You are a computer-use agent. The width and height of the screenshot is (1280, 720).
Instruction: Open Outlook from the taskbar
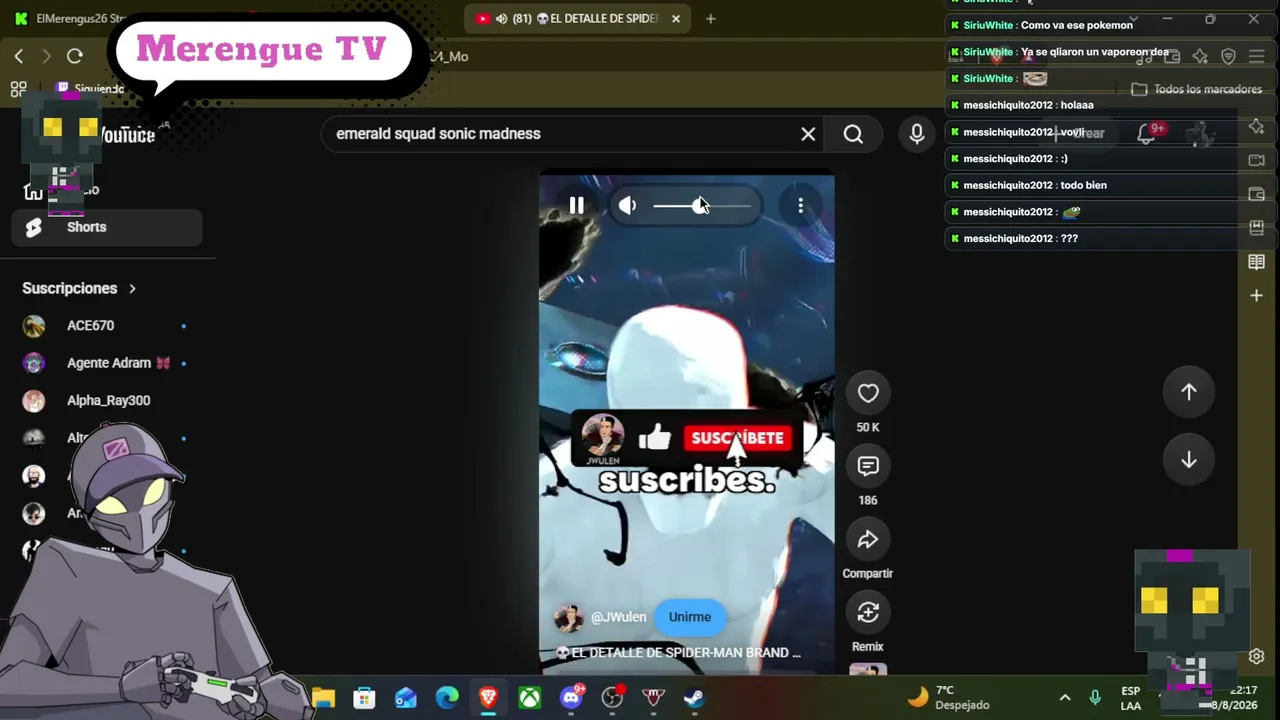click(x=405, y=697)
